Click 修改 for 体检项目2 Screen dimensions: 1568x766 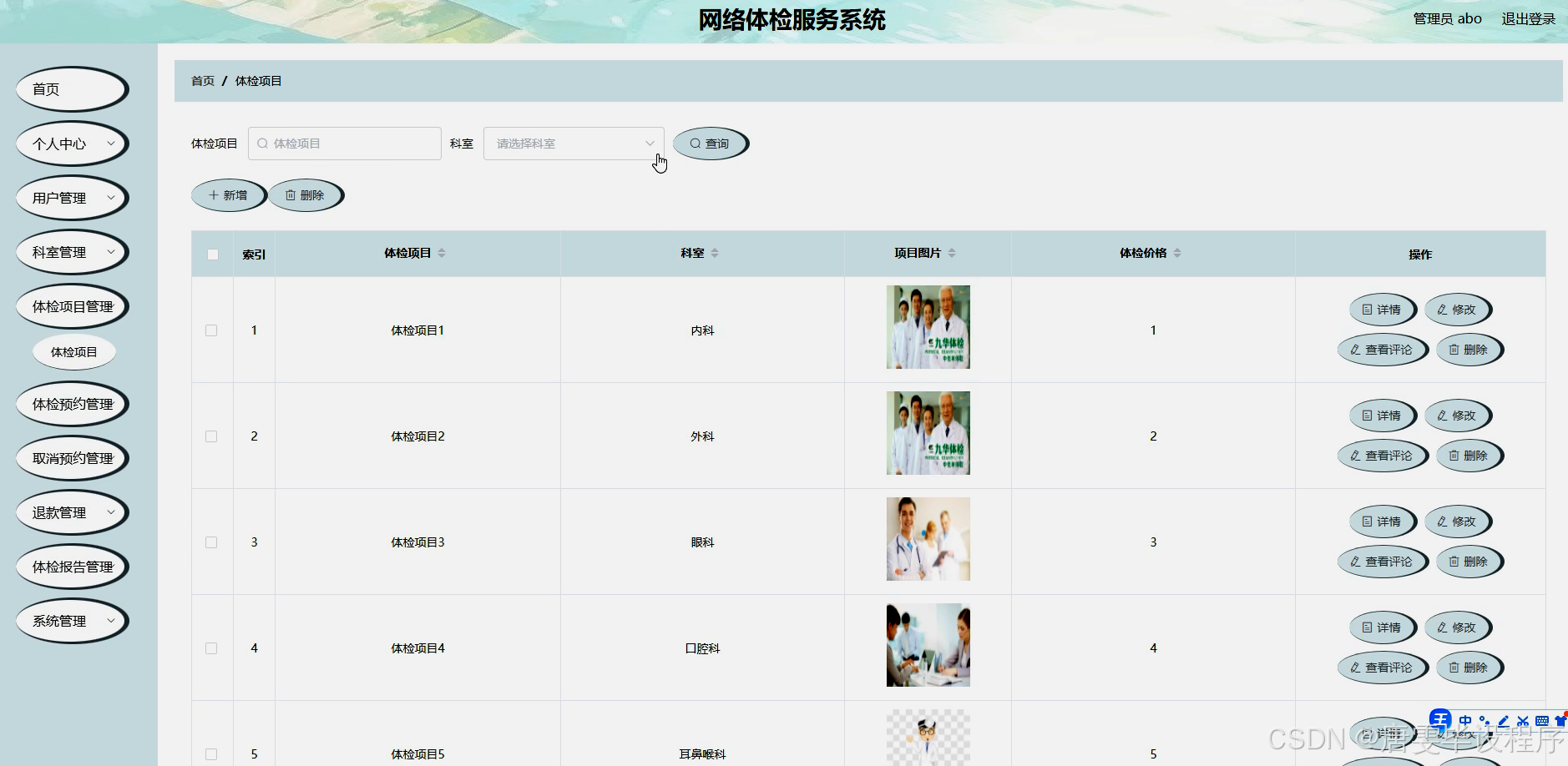point(1458,416)
